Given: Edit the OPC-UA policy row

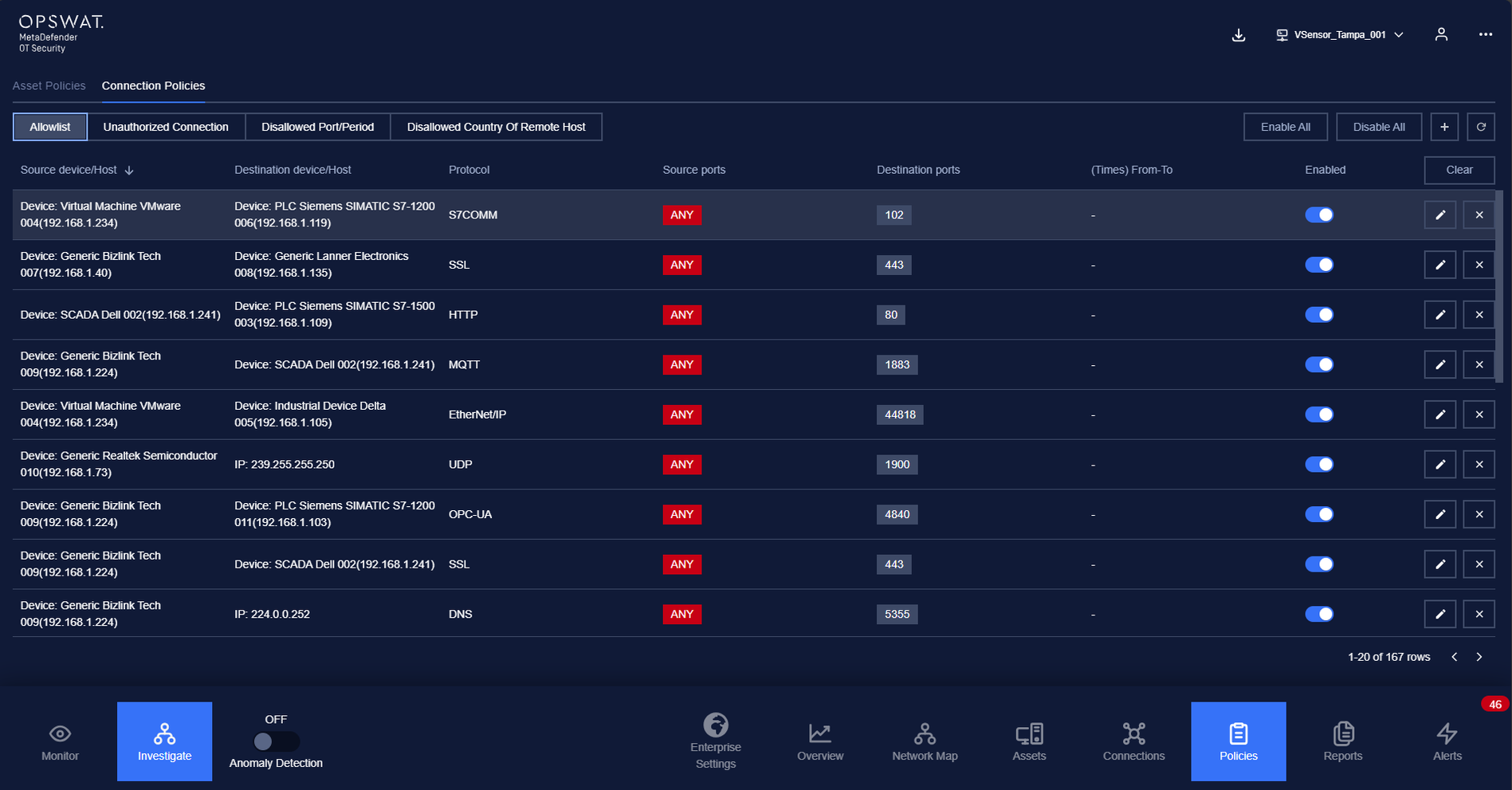Looking at the screenshot, I should 1440,514.
